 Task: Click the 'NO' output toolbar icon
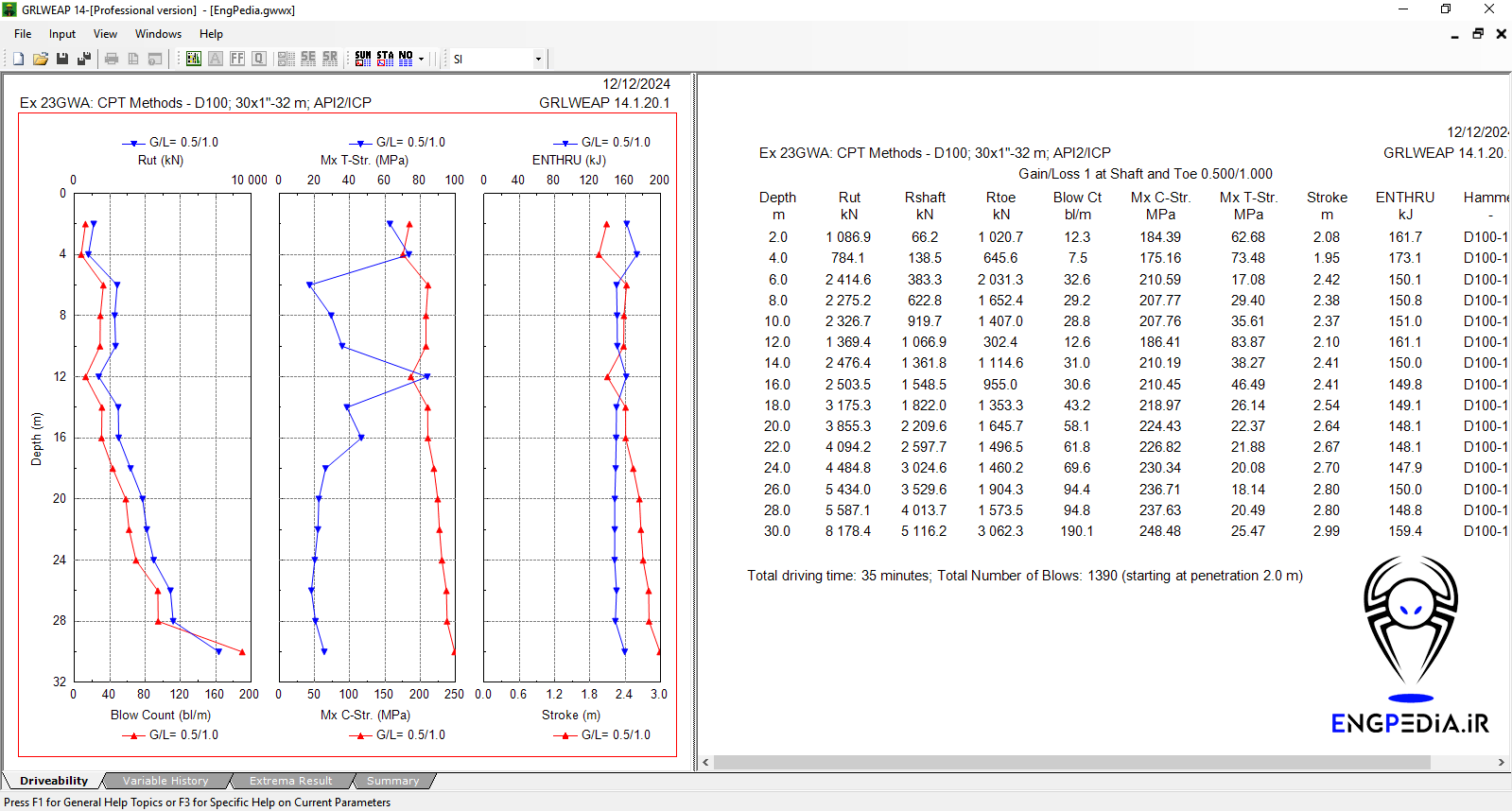[406, 59]
